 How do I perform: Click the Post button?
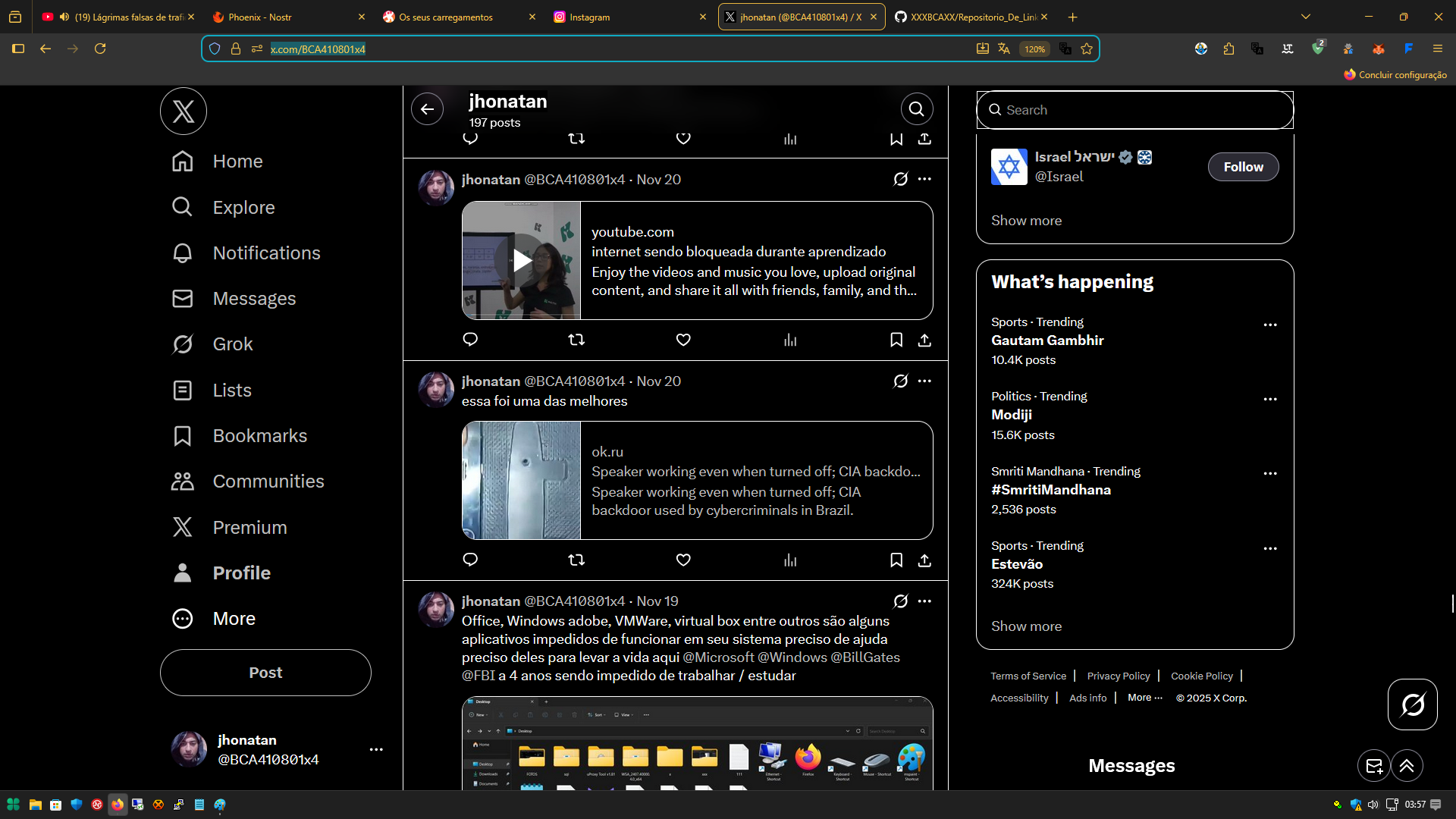tap(265, 673)
